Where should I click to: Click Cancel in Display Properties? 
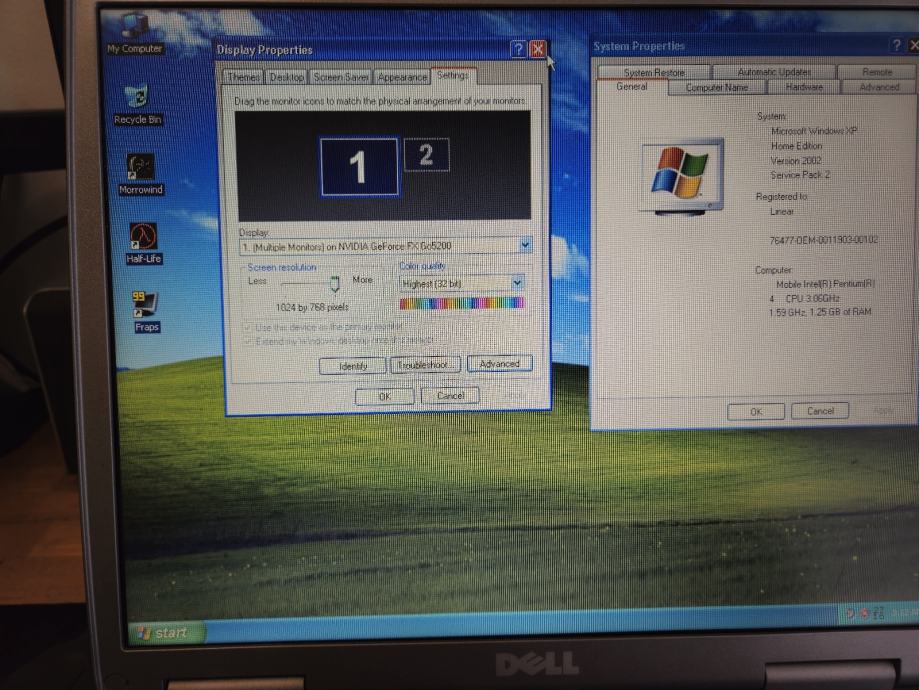pos(450,396)
